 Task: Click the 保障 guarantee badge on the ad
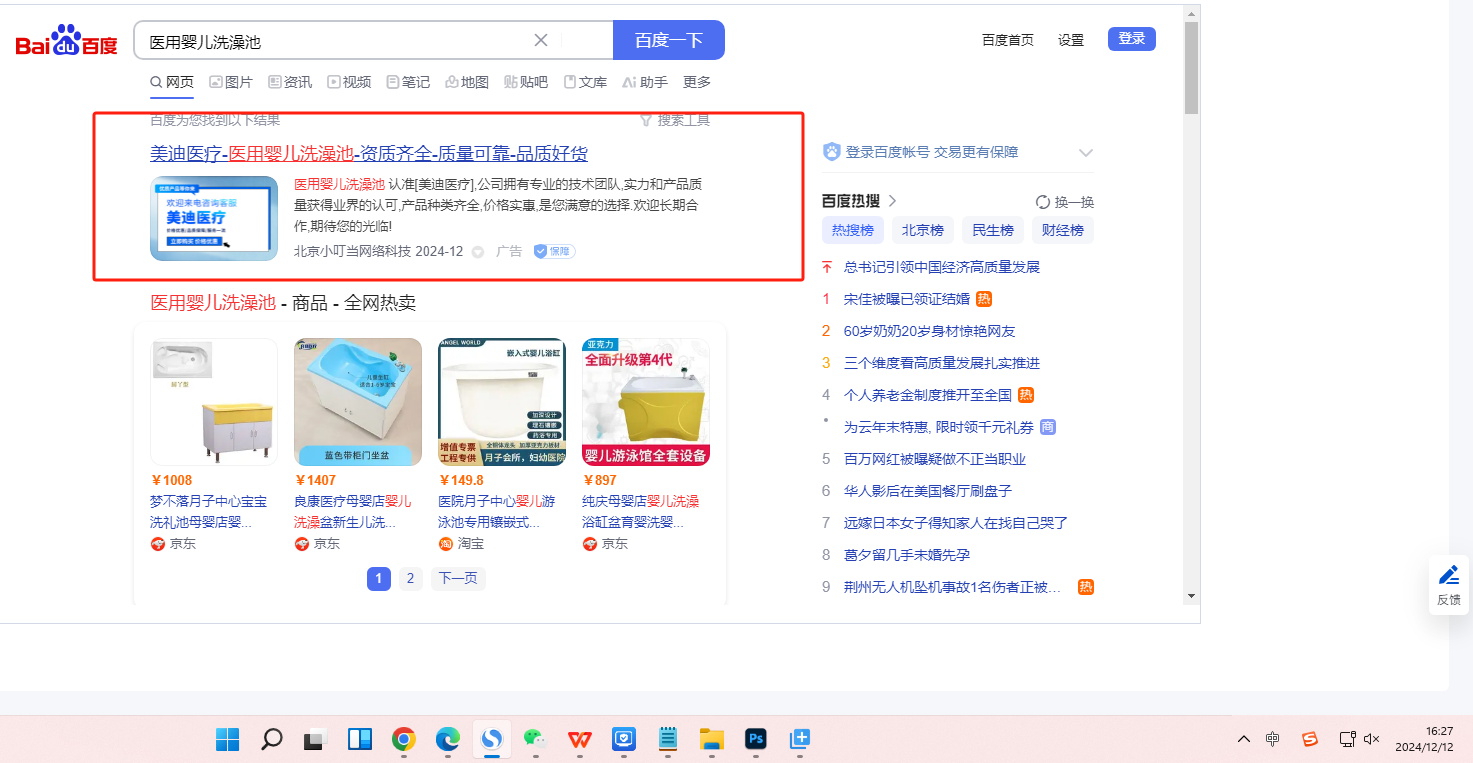tap(554, 251)
